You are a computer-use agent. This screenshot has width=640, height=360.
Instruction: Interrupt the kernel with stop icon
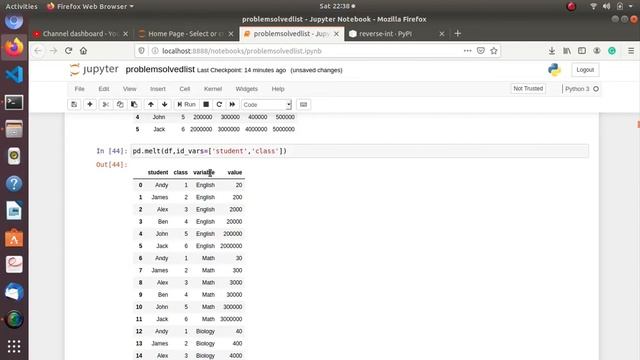[206, 104]
